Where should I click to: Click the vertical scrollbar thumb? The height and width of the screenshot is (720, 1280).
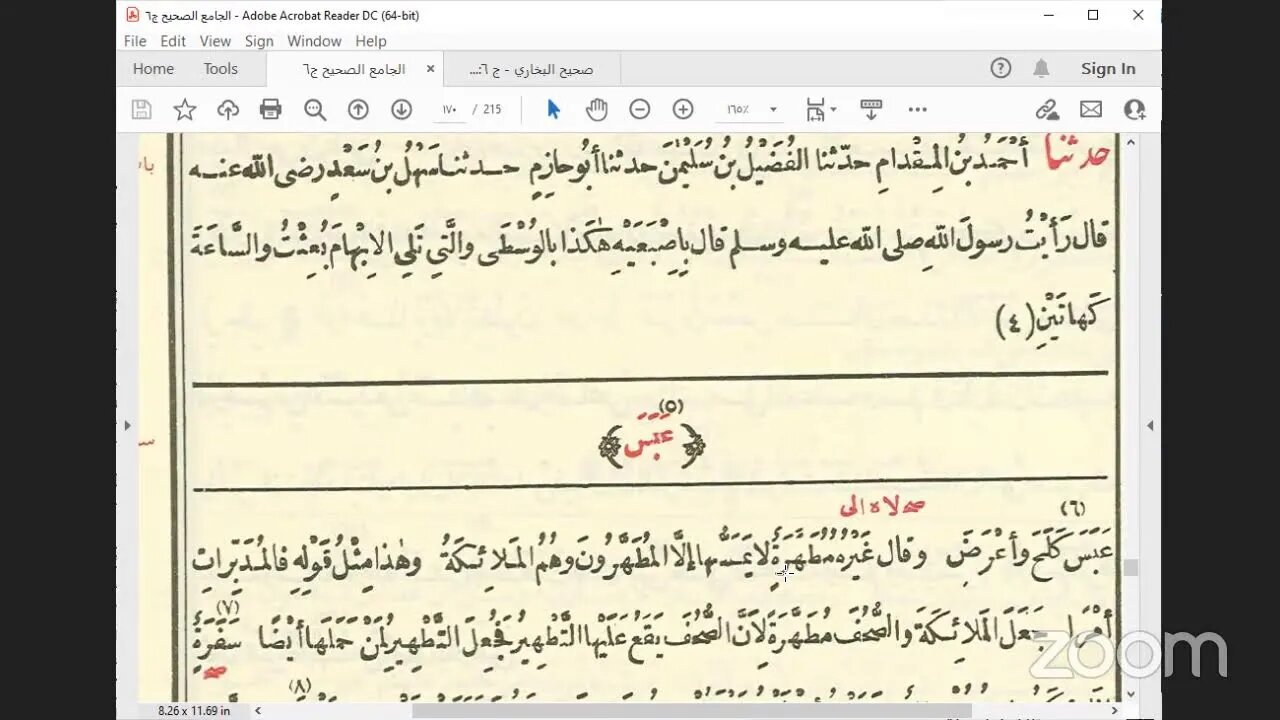pyautogui.click(x=1131, y=567)
